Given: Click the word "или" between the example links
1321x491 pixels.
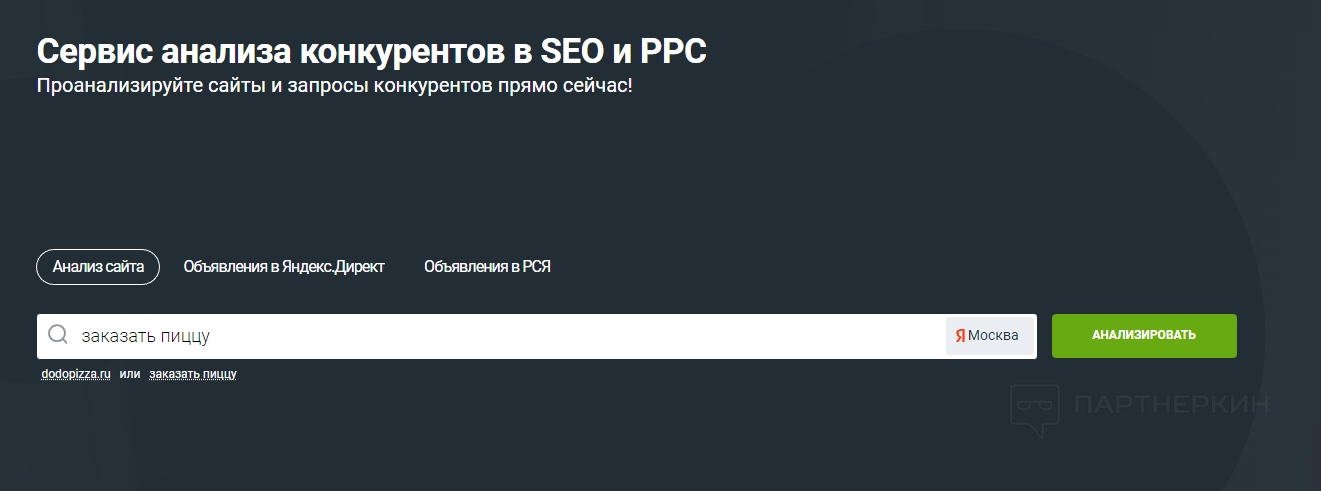Looking at the screenshot, I should 130,374.
